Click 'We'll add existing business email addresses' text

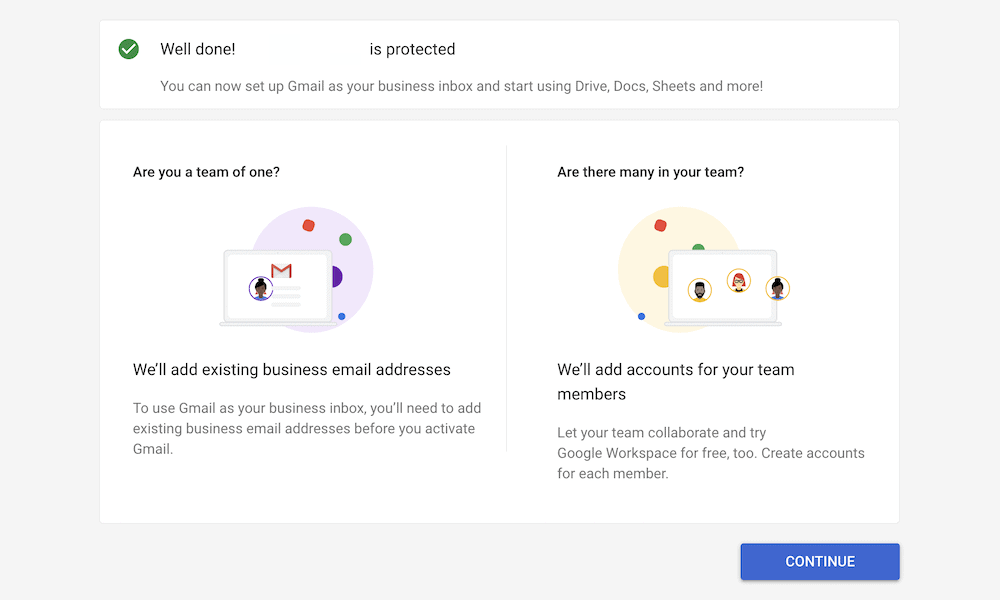pyautogui.click(x=291, y=370)
